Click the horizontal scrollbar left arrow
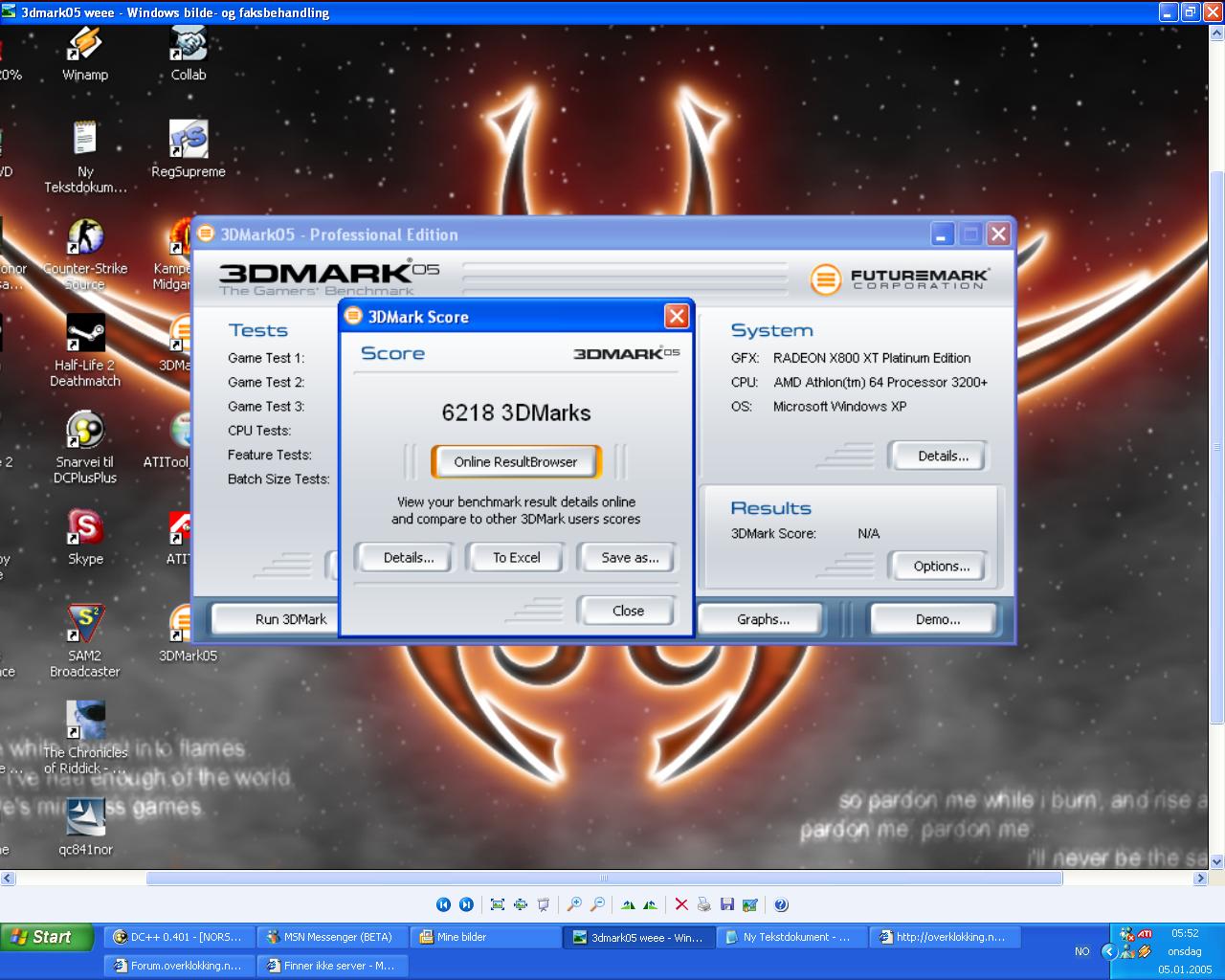The width and height of the screenshot is (1225, 980). tap(8, 879)
